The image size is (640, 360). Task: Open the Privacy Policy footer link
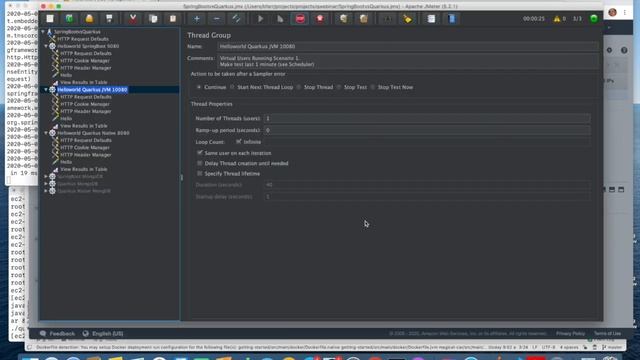click(x=570, y=333)
